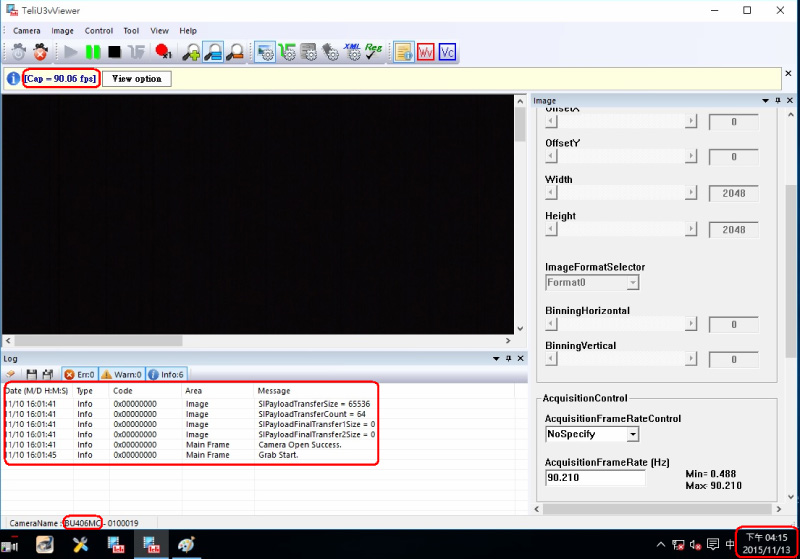Pin the Image panel
800x559 pixels.
coord(778,100)
